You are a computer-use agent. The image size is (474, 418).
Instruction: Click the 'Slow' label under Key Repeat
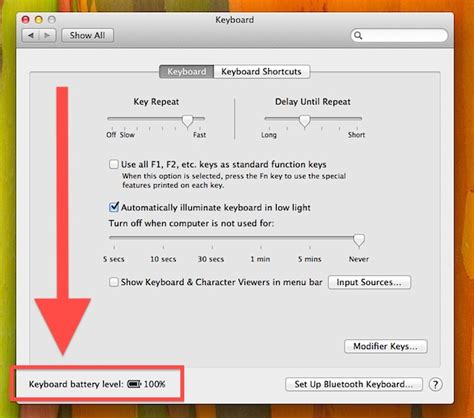127,135
